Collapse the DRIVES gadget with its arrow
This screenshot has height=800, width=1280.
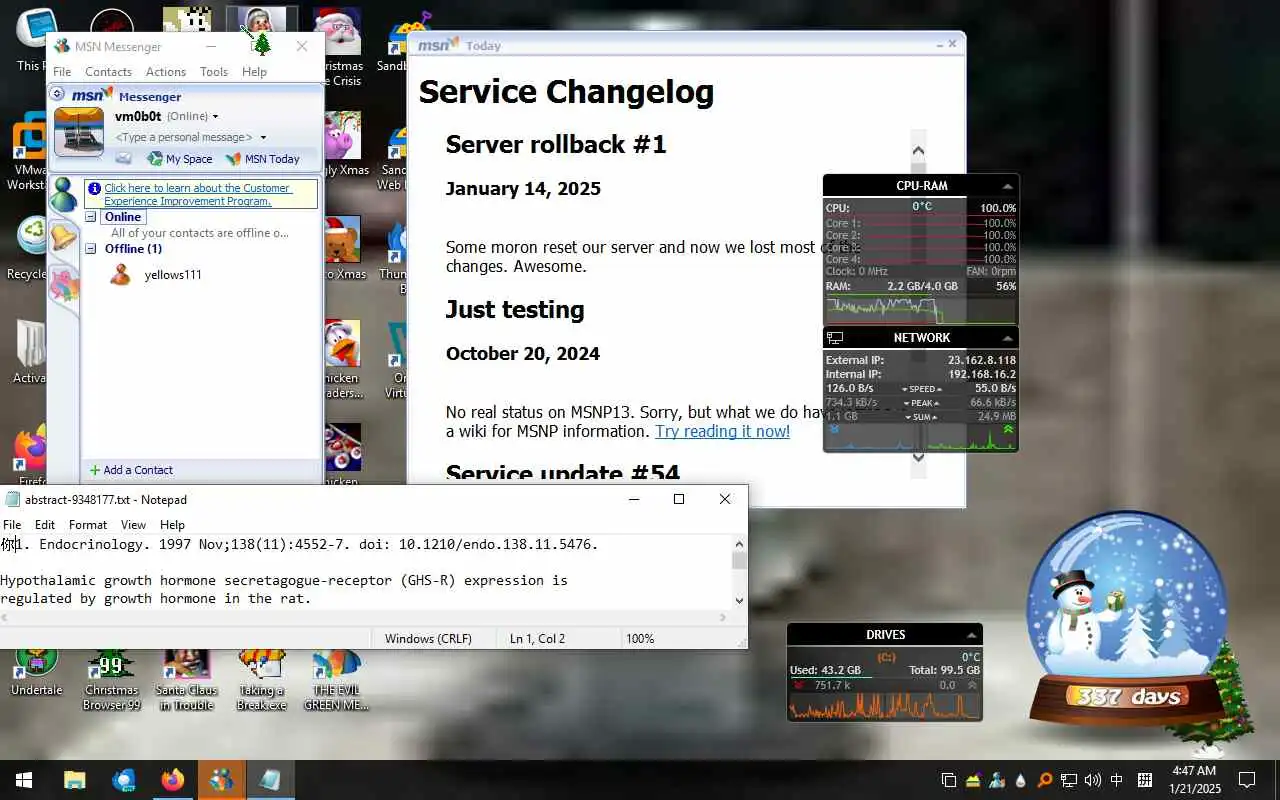click(x=971, y=635)
